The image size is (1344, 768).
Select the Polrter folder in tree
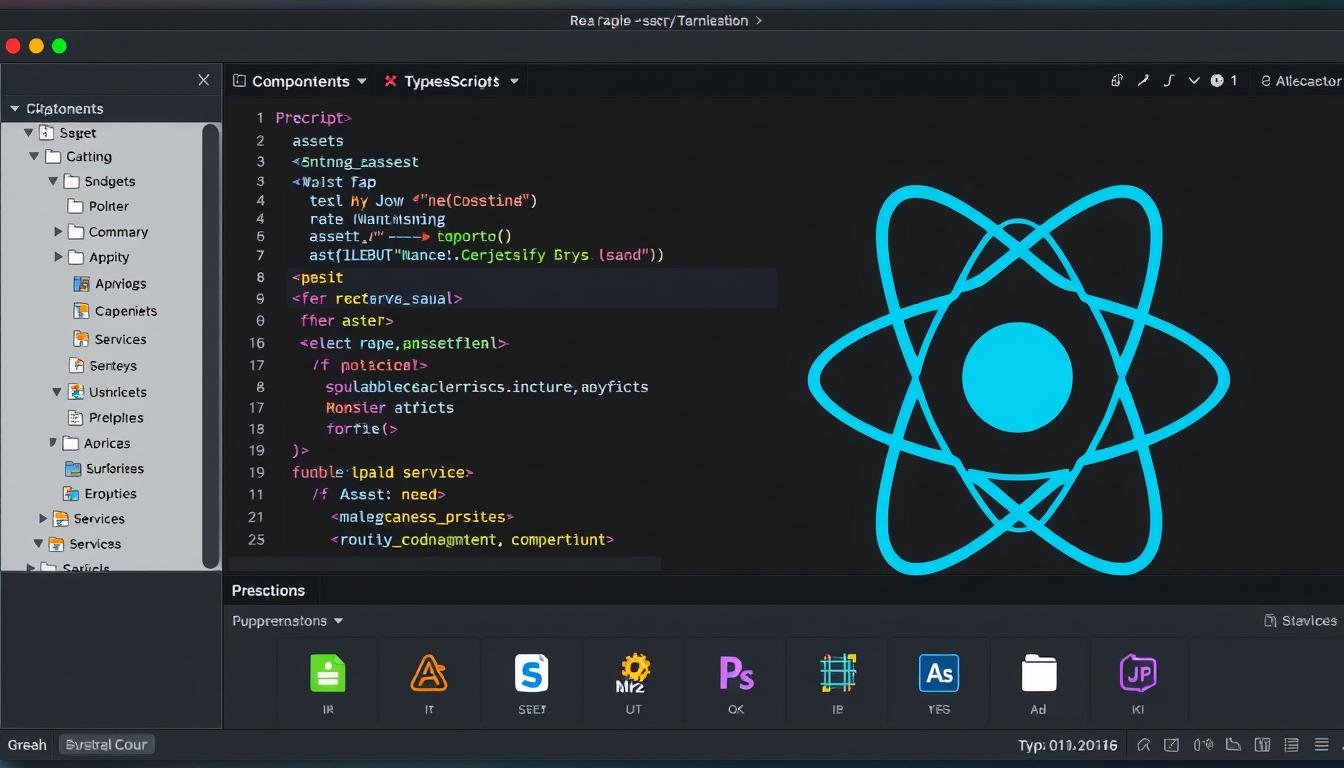coord(99,206)
